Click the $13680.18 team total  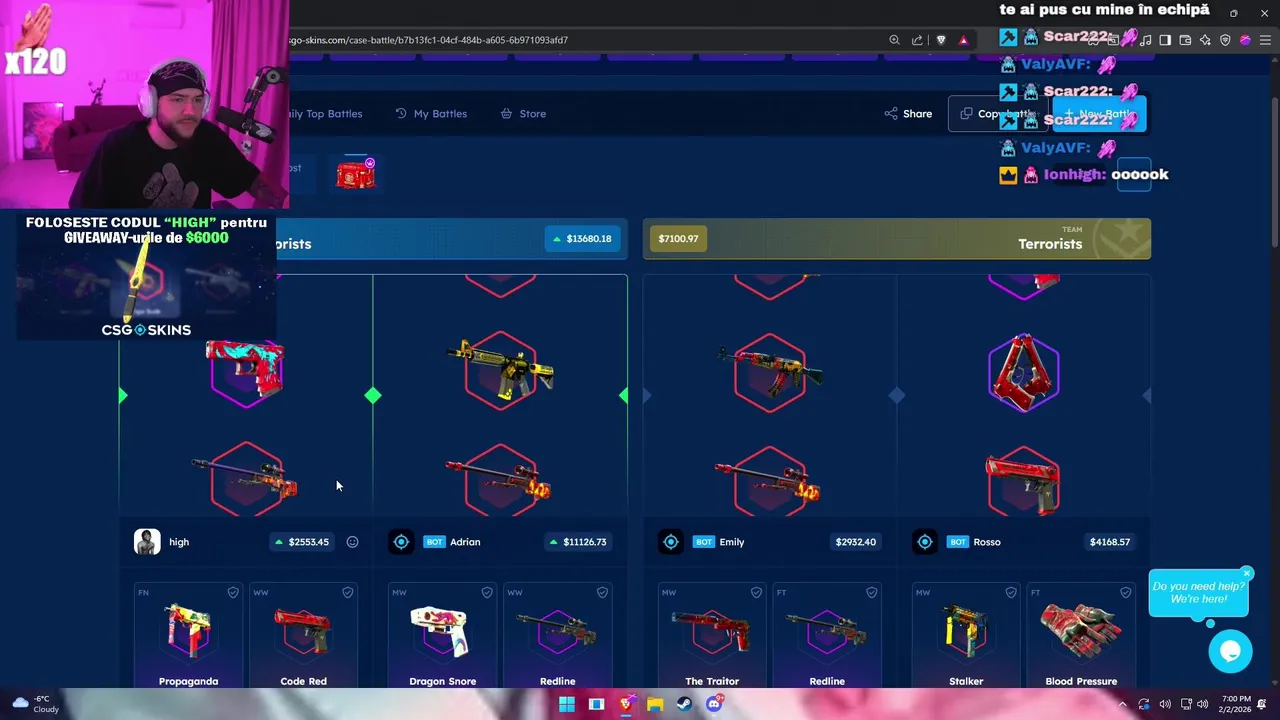[582, 239]
